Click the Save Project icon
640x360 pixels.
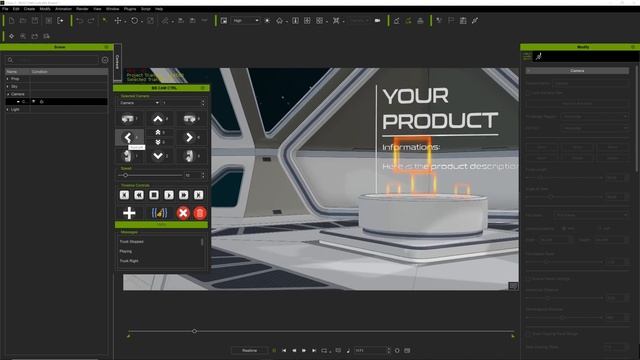(35, 20)
